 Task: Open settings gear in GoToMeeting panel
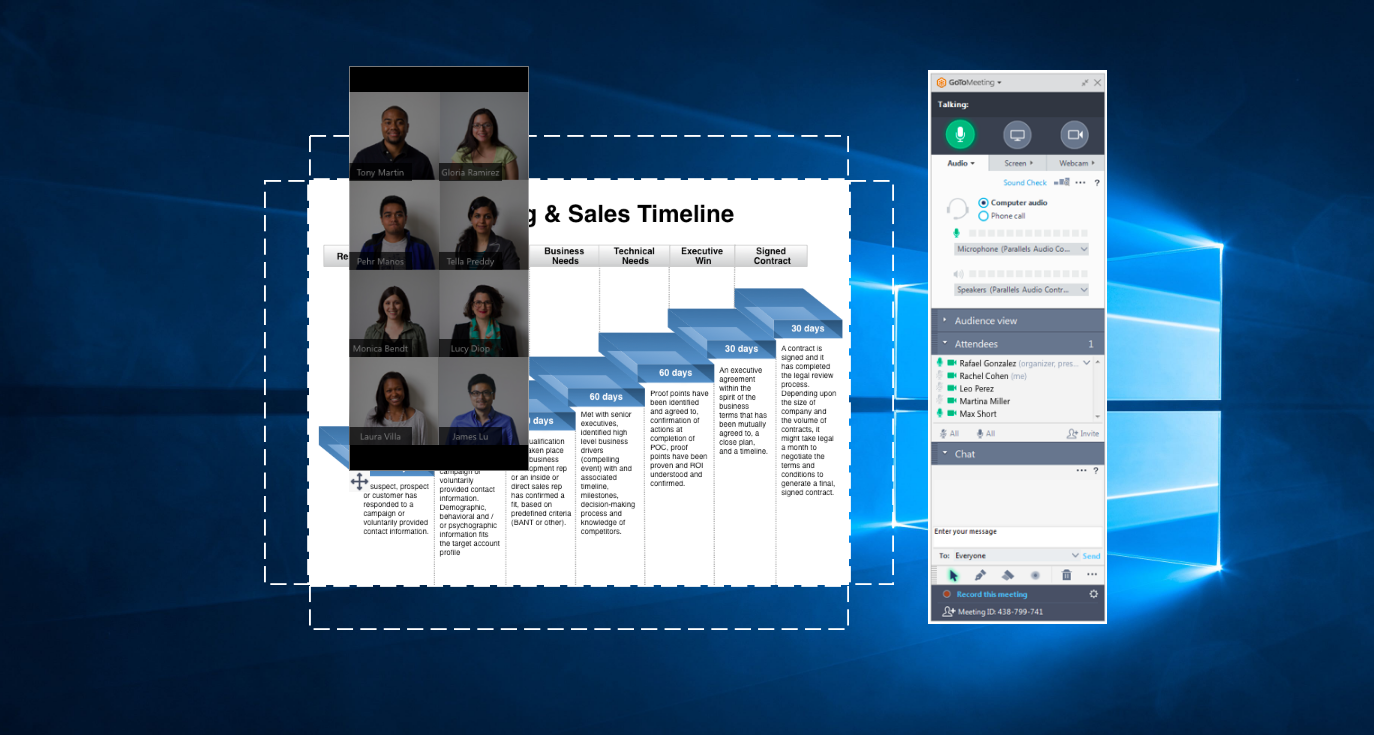(1093, 594)
